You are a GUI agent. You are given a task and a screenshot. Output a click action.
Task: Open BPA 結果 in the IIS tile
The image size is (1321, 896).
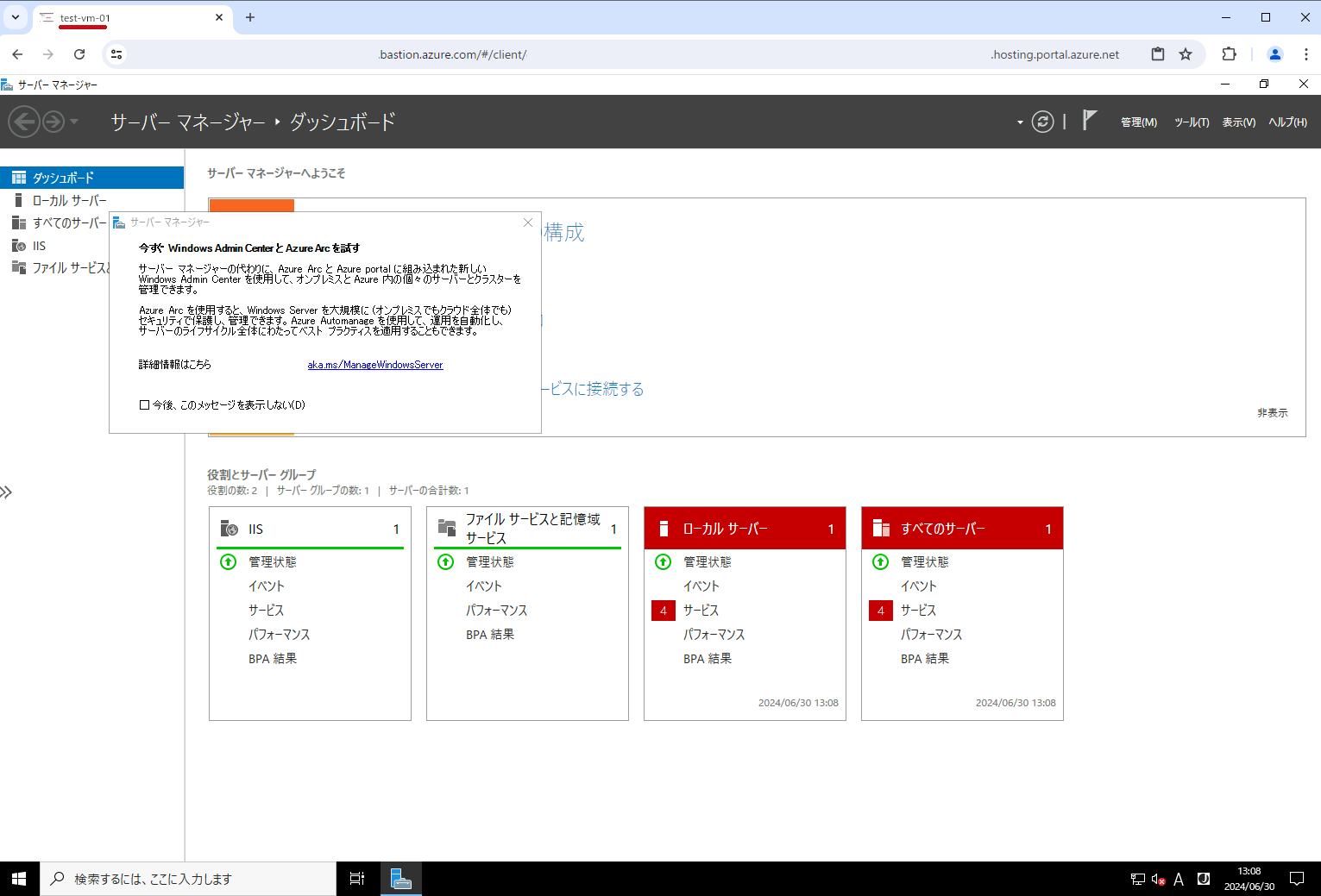click(273, 658)
